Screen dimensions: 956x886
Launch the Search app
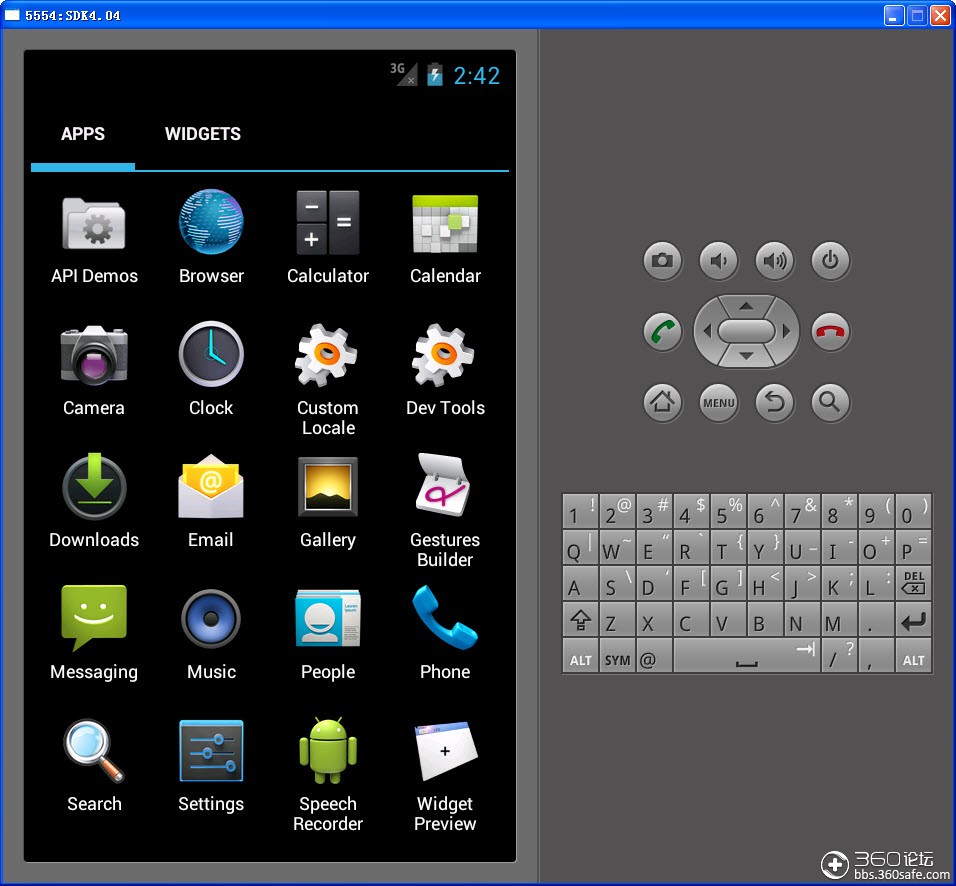click(x=94, y=767)
